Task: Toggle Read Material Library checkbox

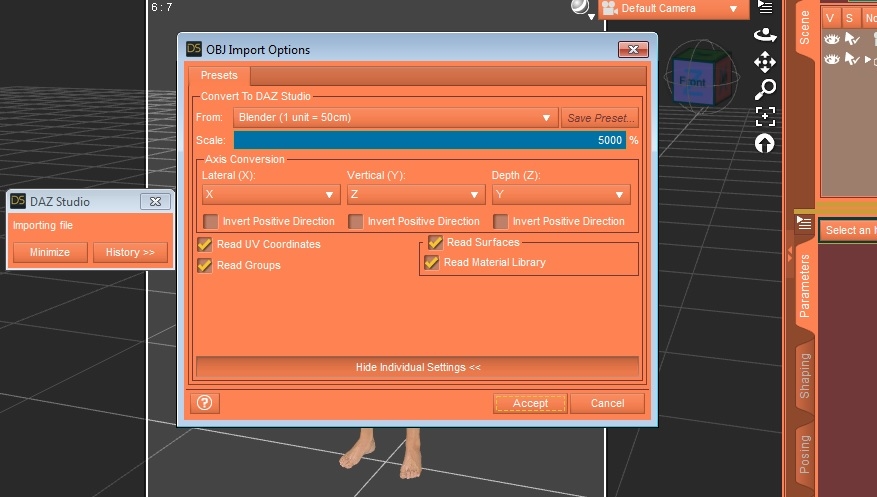Action: [432, 262]
